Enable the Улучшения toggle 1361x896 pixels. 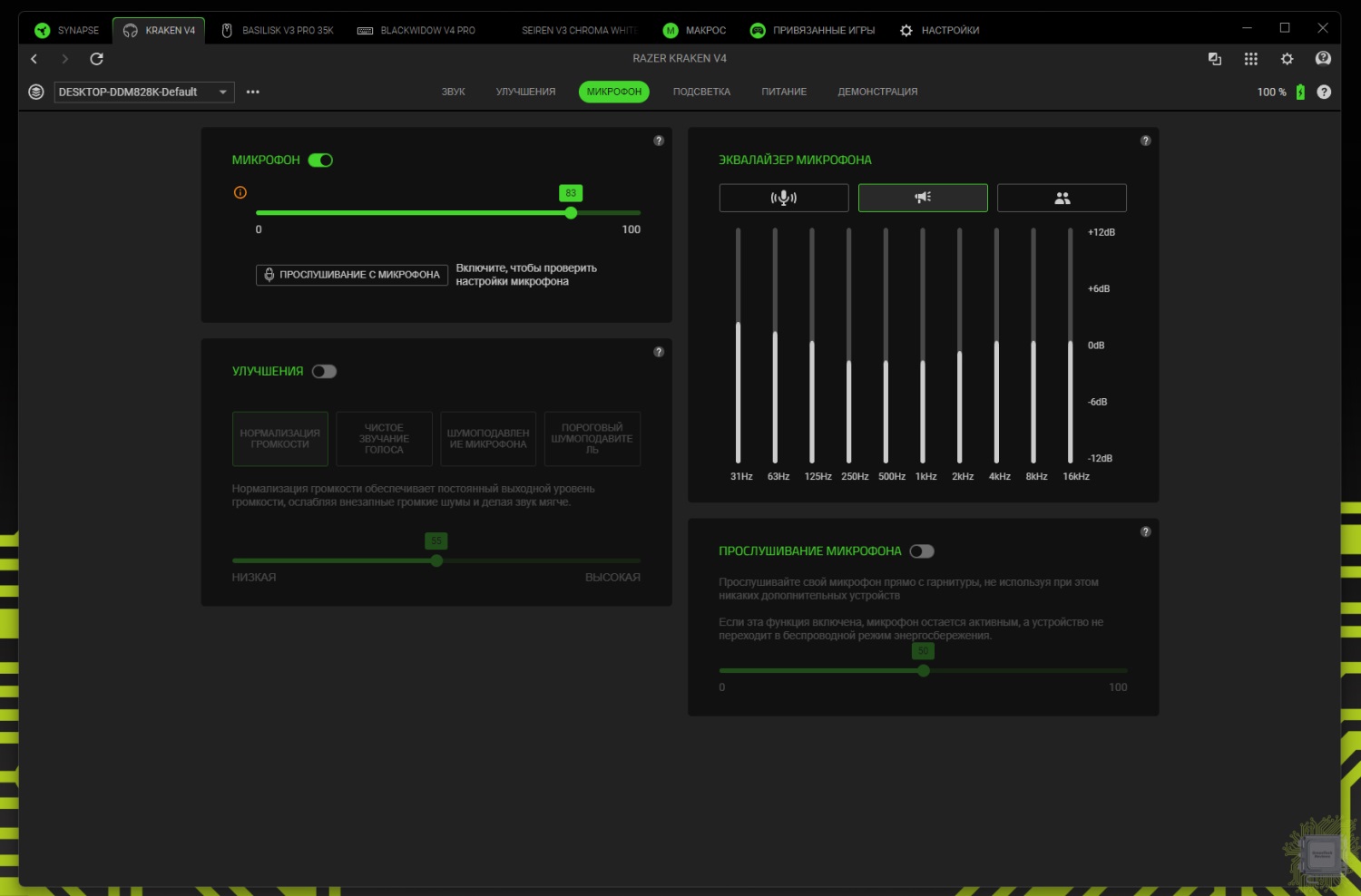(324, 372)
